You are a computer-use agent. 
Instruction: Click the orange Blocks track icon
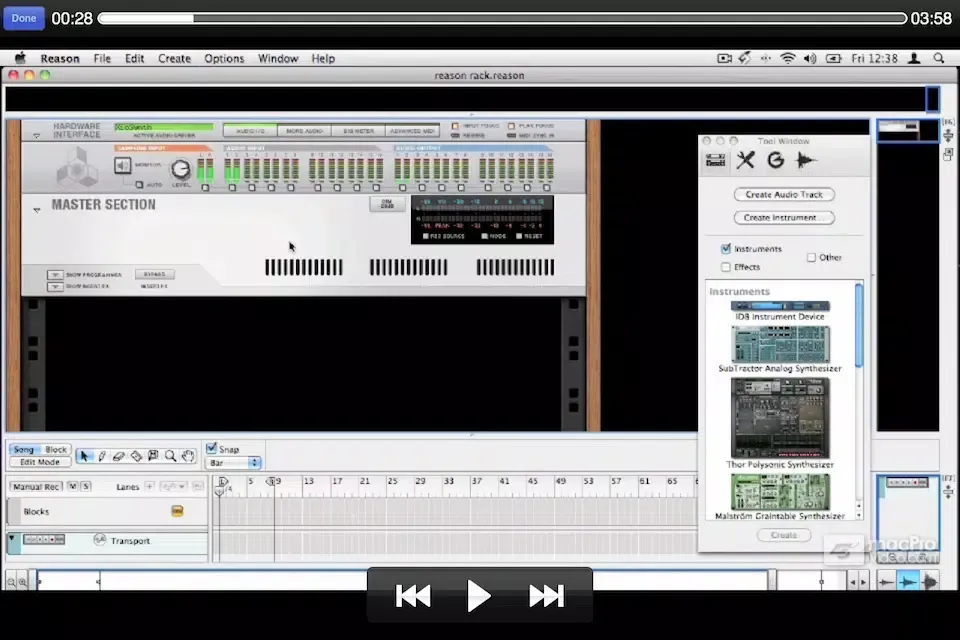(x=177, y=511)
